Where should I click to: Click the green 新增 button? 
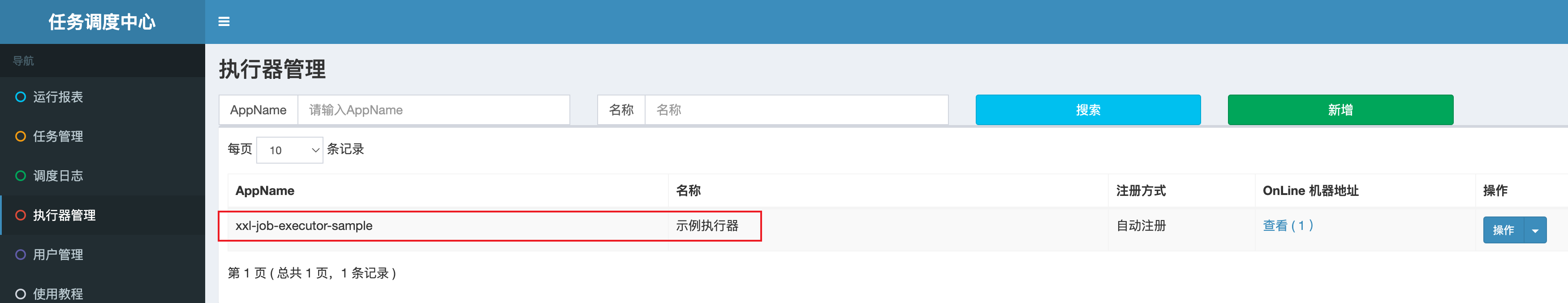click(1340, 110)
